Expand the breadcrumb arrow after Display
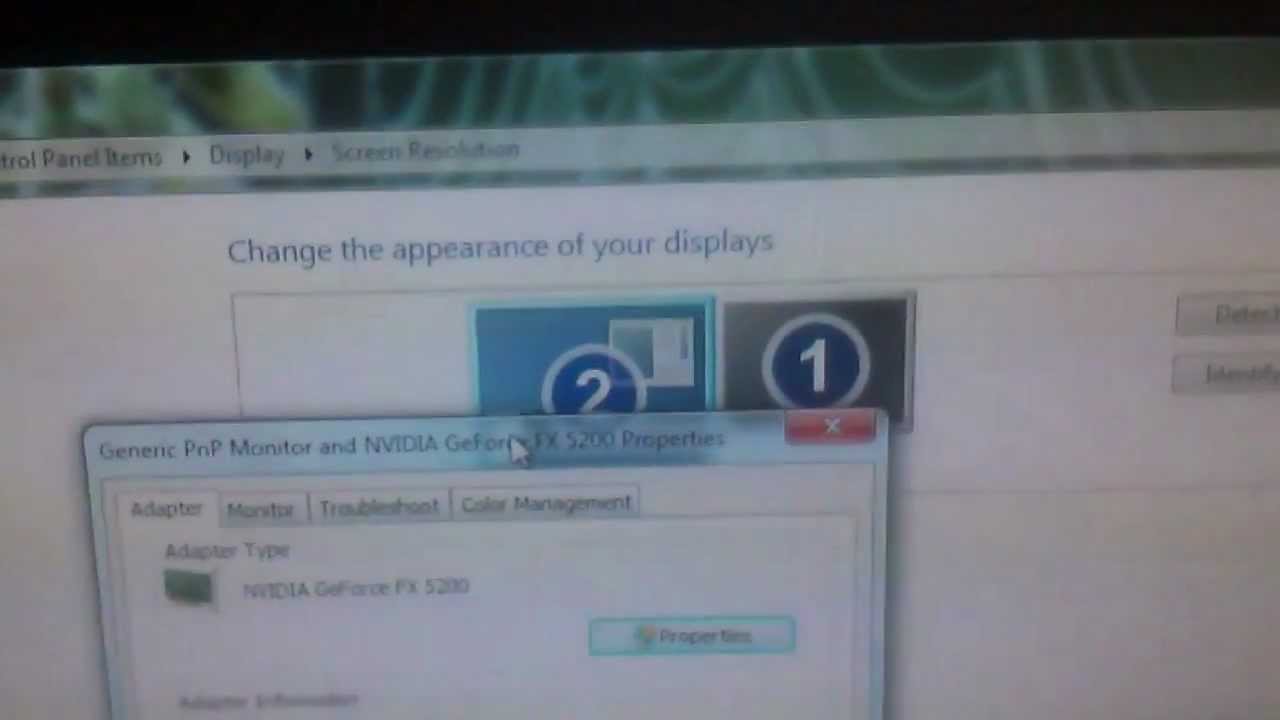The image size is (1280, 720). click(x=308, y=154)
